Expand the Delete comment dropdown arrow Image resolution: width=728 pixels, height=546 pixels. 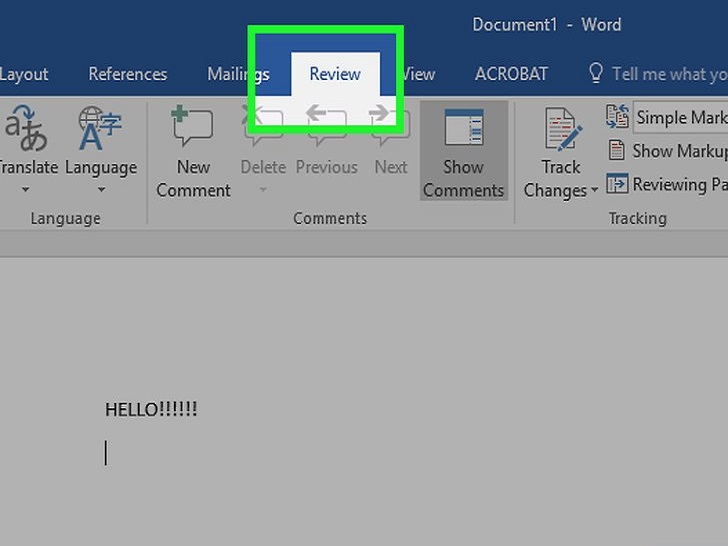click(x=263, y=189)
